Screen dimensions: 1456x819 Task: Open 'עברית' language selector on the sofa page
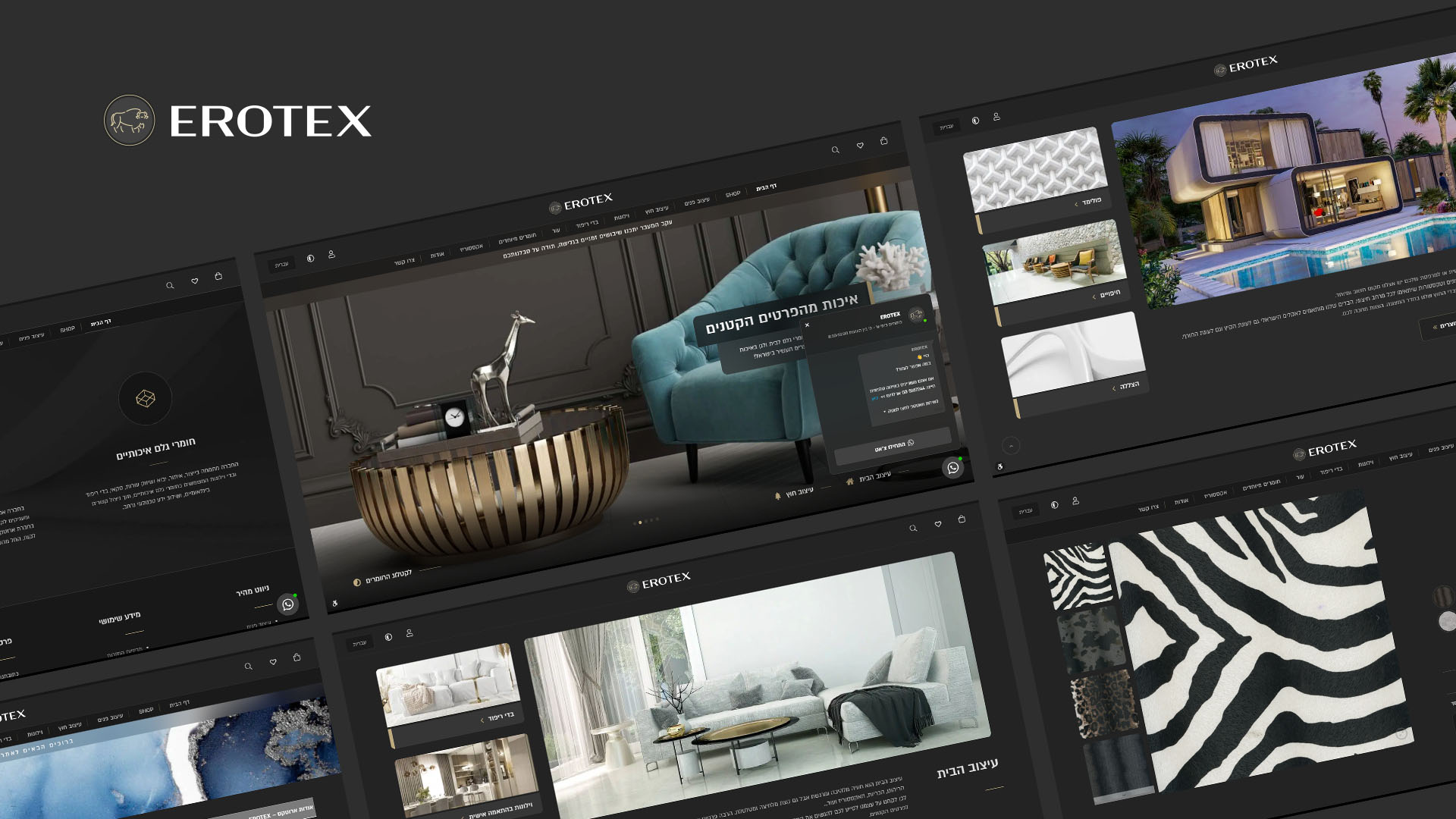[x=359, y=644]
